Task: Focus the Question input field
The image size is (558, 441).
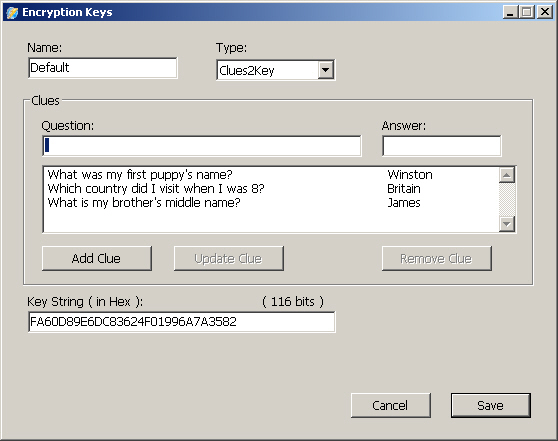Action: tap(202, 146)
